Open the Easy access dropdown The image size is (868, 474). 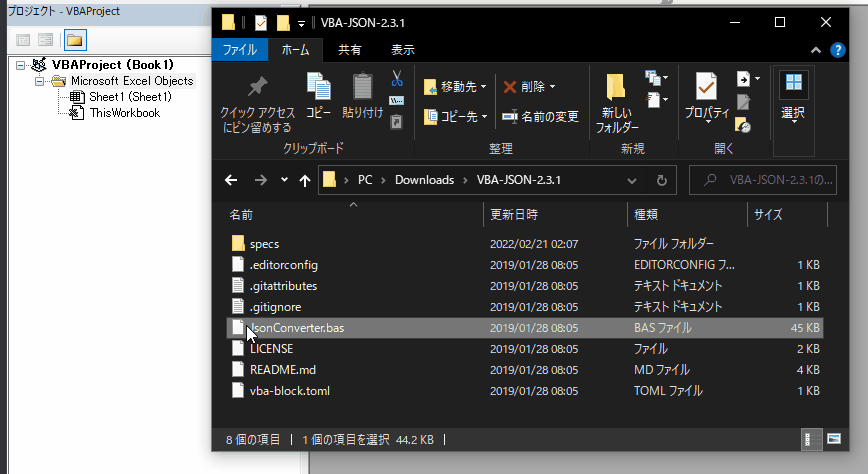click(x=657, y=100)
